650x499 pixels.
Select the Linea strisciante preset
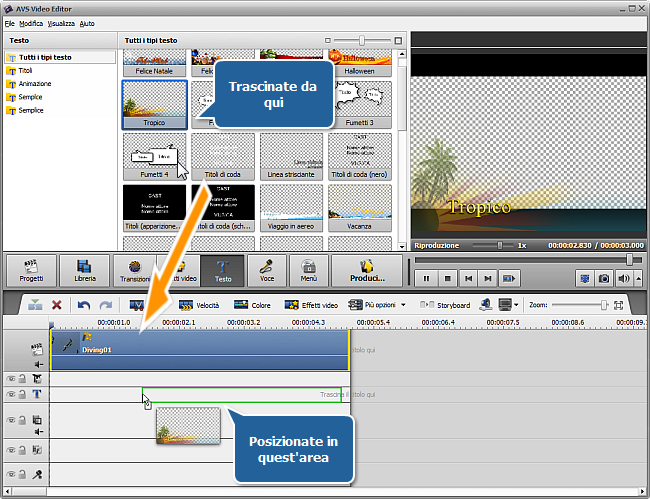click(x=291, y=156)
